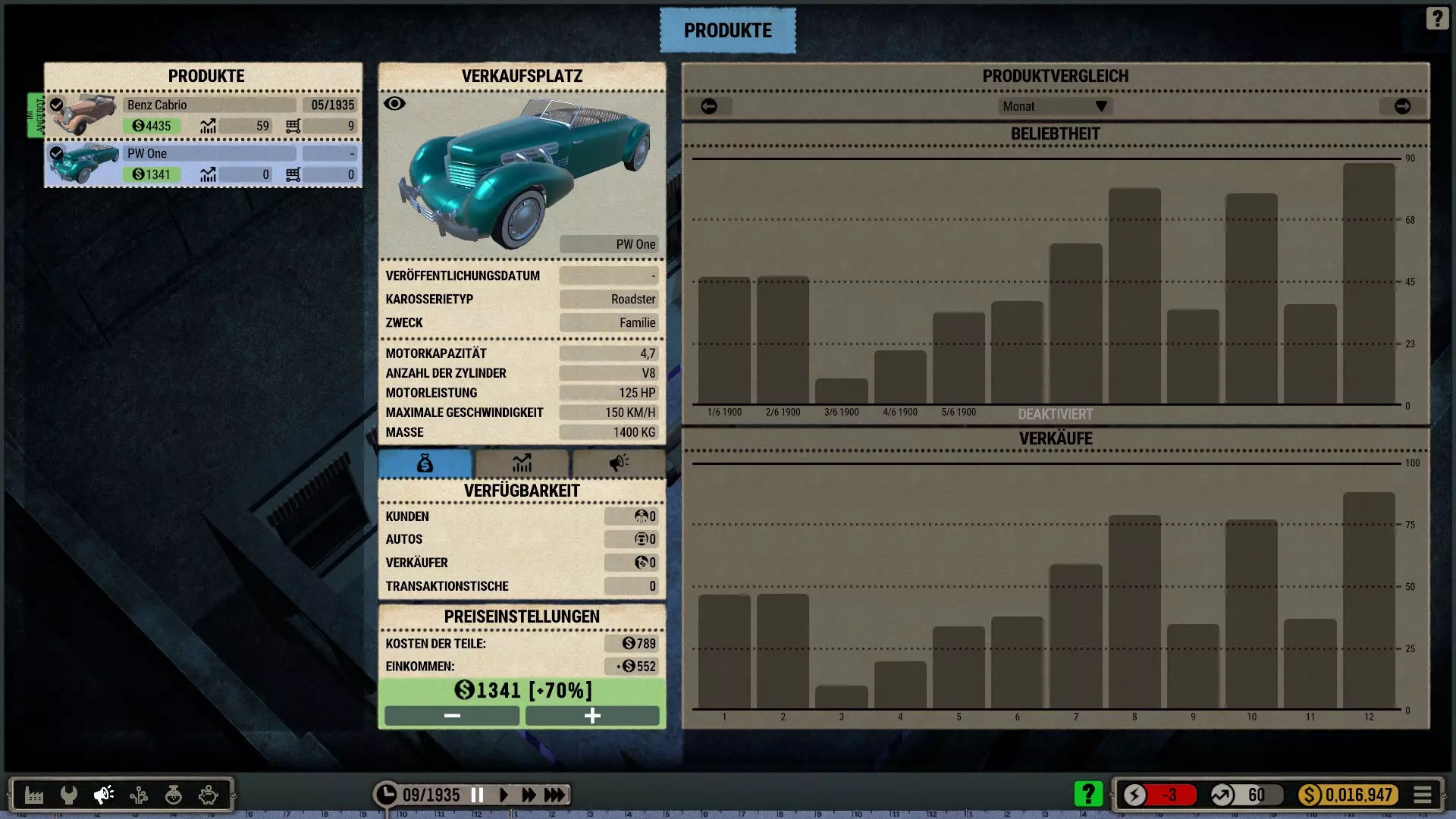Screen dimensions: 1456x819
Task: Select the megaphone marketing icon in bottom bar
Action: (x=104, y=795)
